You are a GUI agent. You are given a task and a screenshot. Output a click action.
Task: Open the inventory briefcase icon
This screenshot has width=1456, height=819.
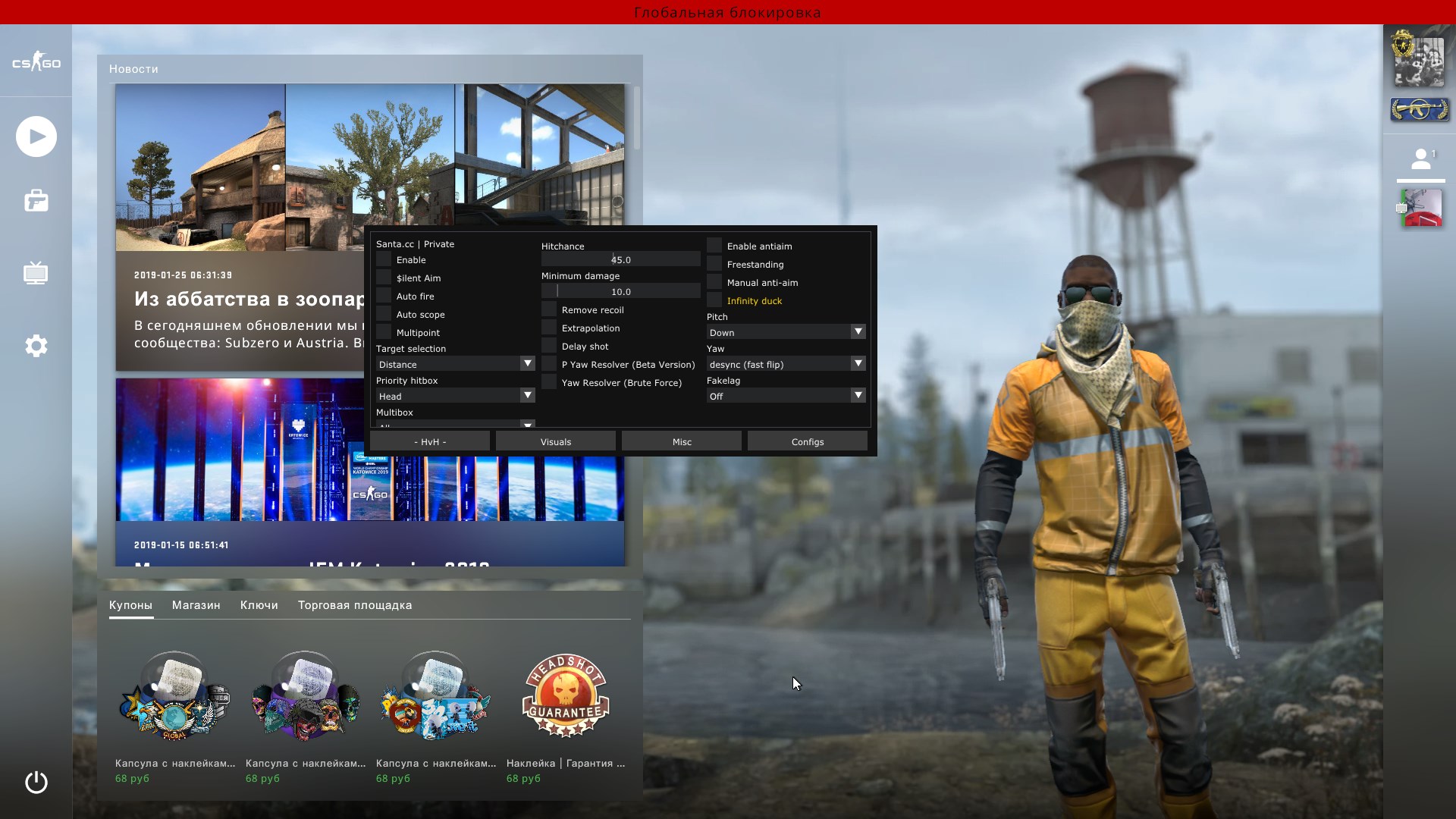pos(36,201)
